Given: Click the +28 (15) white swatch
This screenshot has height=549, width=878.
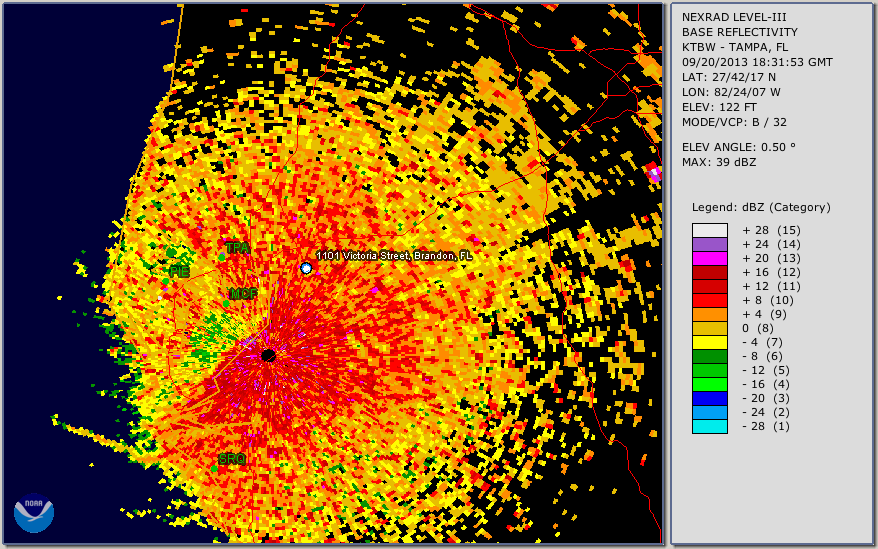Looking at the screenshot, I should pos(709,230).
